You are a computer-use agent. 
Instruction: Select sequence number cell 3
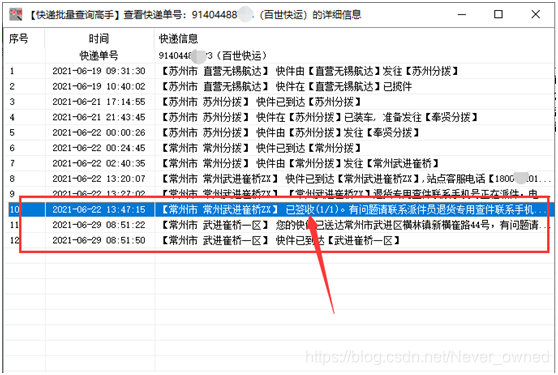[12, 102]
